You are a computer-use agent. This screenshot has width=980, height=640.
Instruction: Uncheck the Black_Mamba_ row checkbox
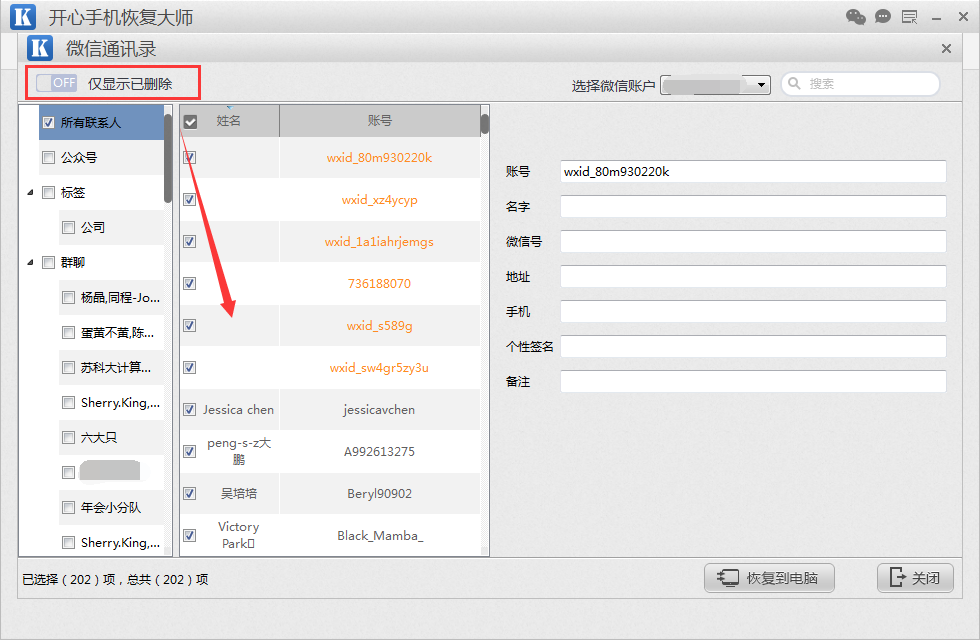tap(189, 536)
